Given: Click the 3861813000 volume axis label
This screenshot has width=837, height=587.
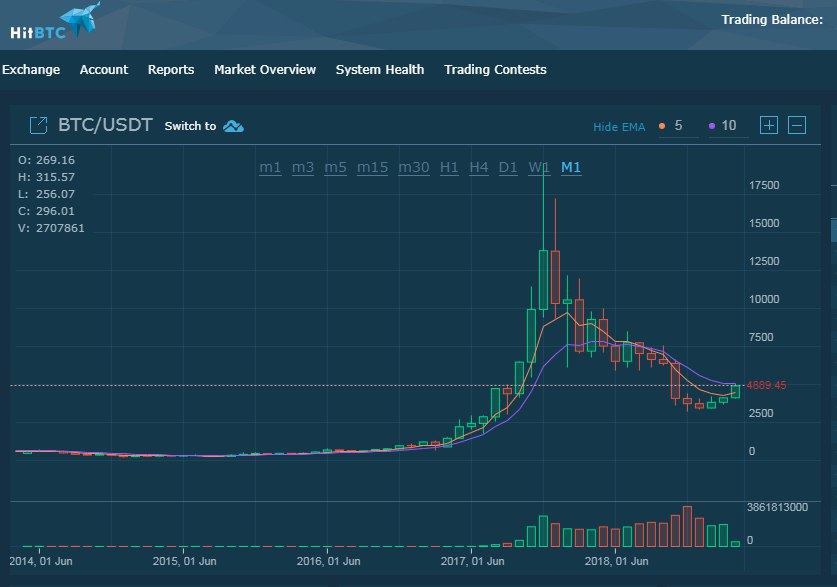Looking at the screenshot, I should (777, 507).
